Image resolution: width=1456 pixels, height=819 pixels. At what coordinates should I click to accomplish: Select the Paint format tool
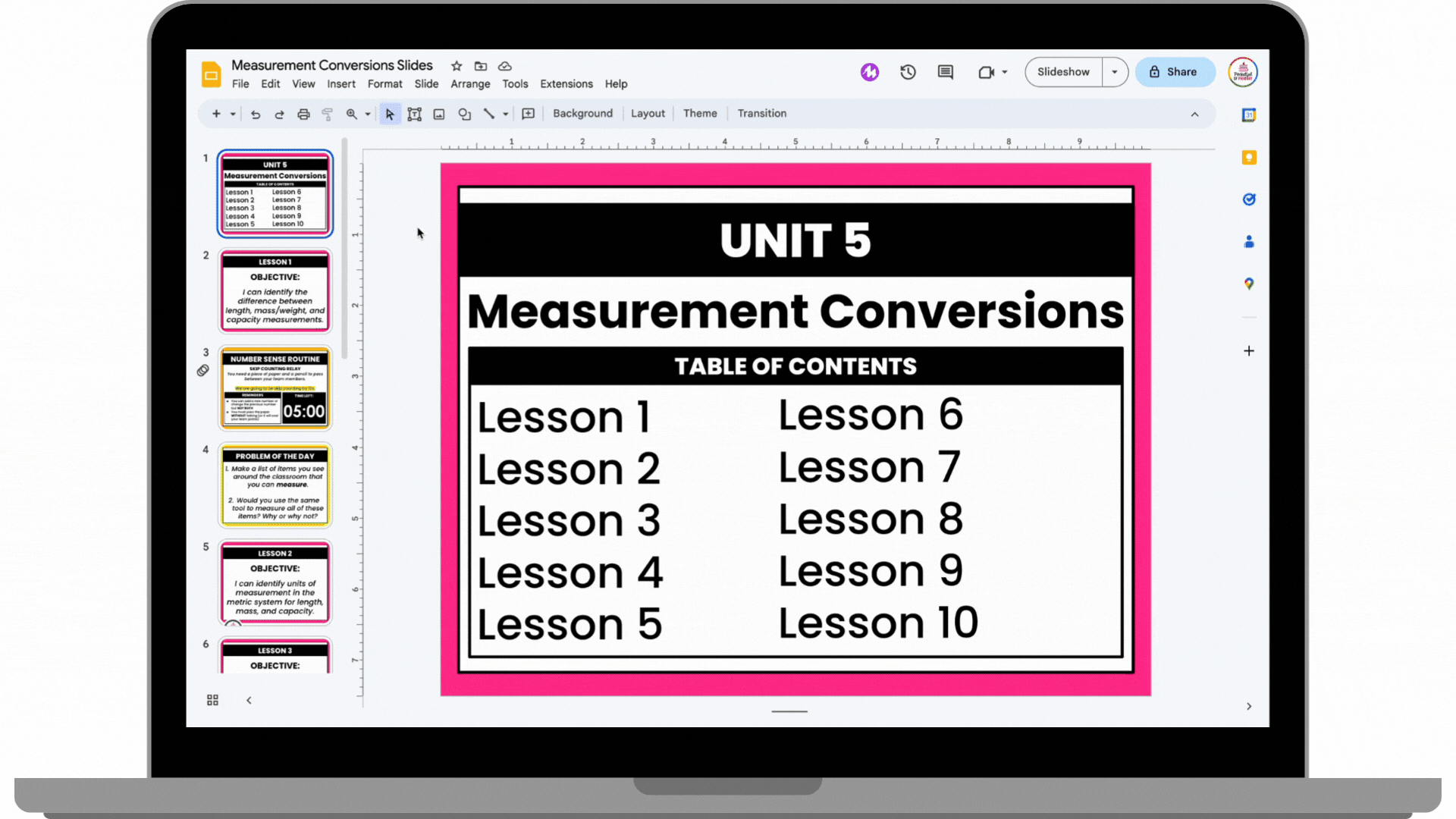(x=328, y=115)
